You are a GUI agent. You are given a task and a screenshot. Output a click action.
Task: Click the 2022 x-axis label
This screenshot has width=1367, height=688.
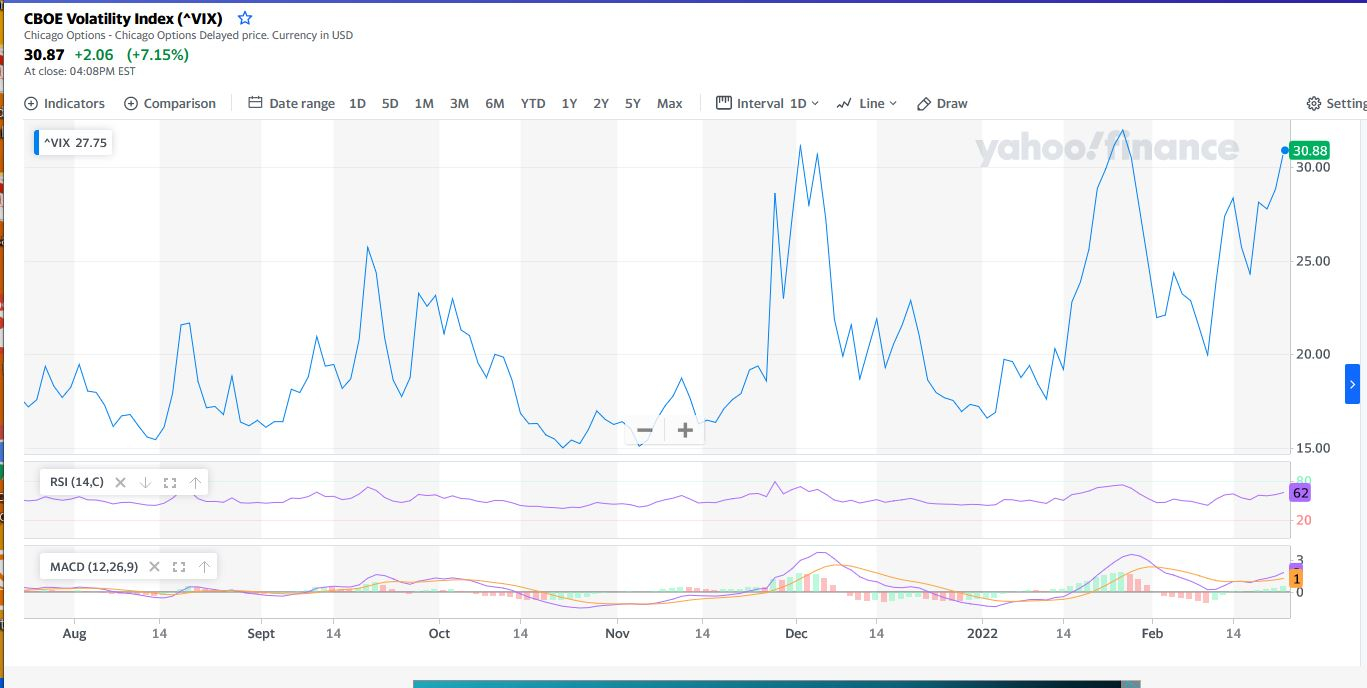(x=982, y=633)
